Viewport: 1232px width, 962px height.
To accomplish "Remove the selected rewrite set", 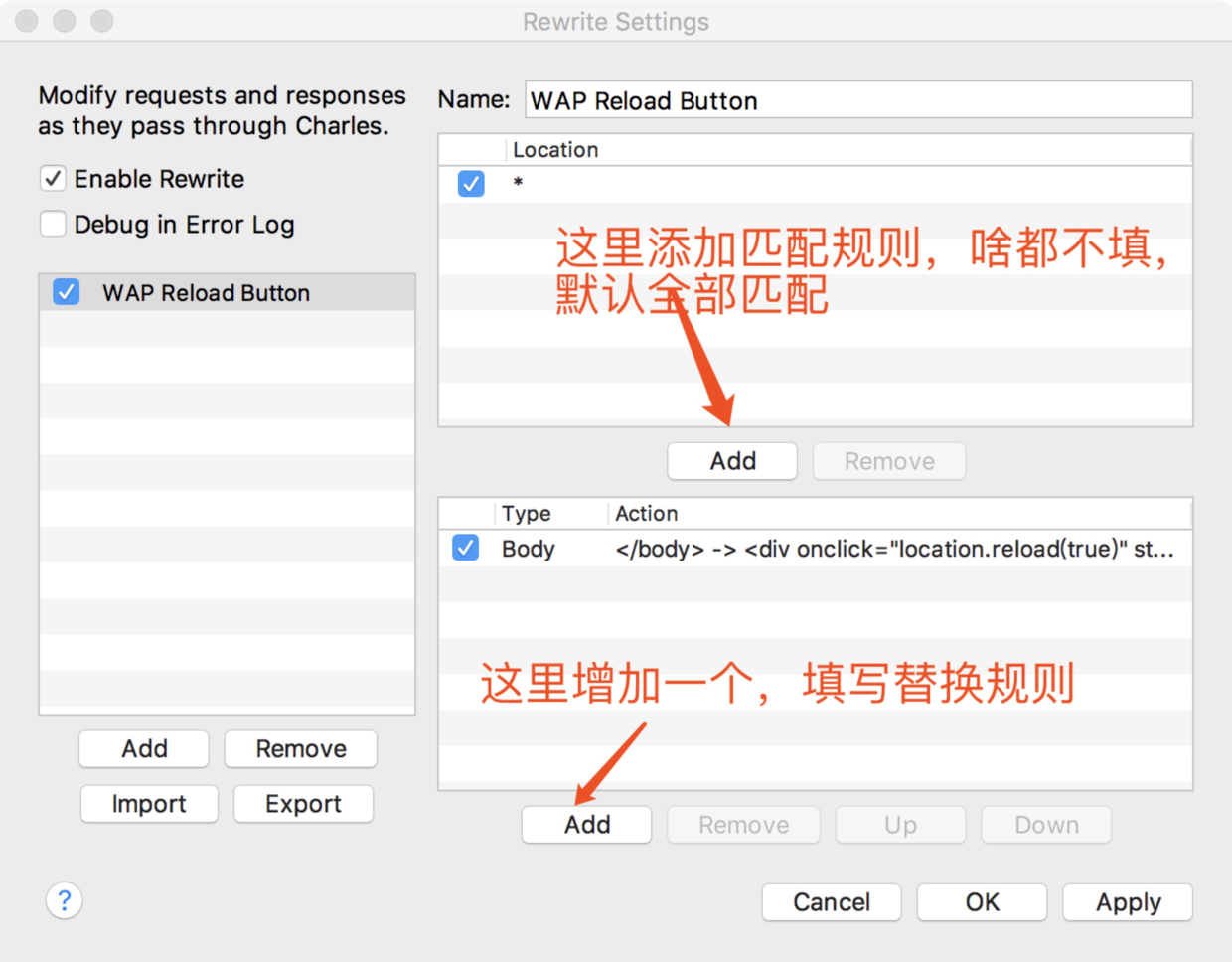I will [x=301, y=749].
